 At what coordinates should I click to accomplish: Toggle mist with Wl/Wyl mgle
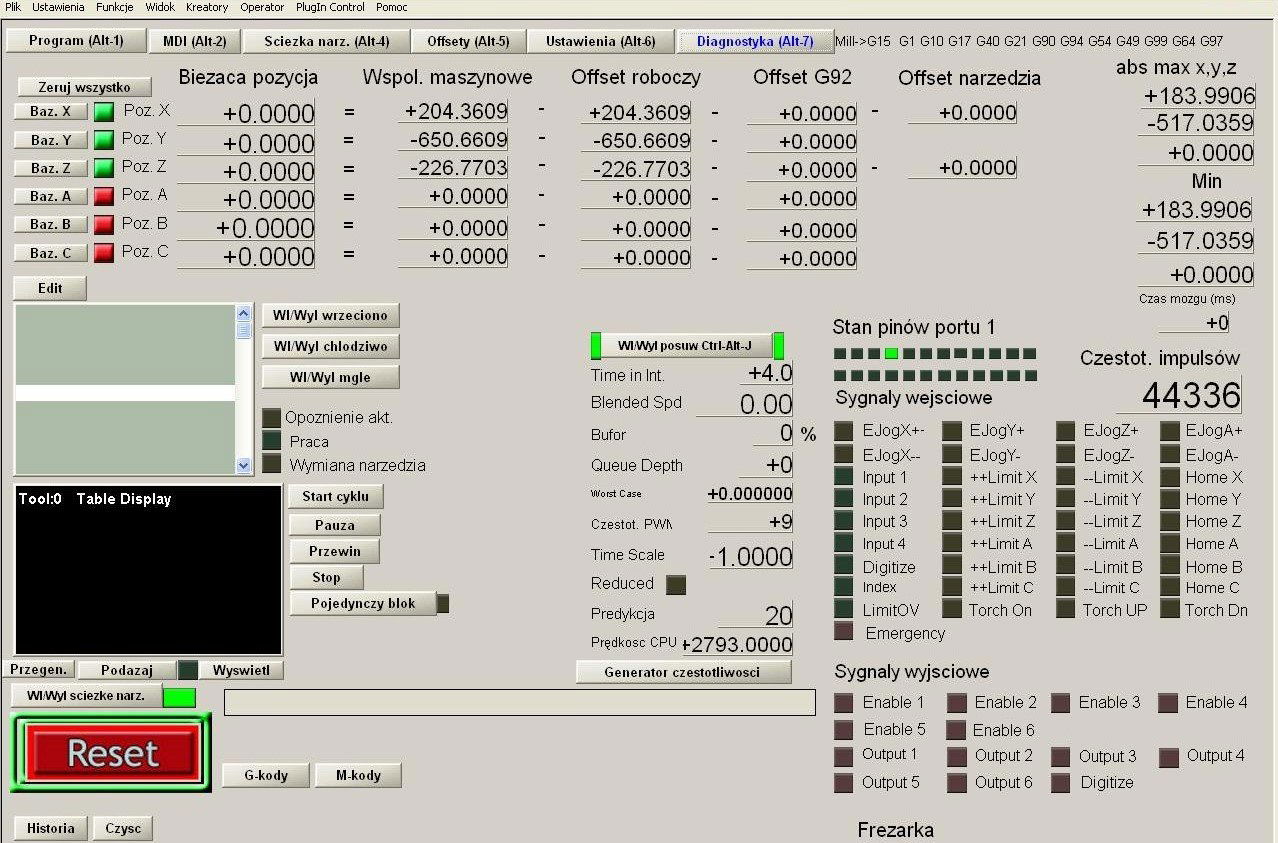click(330, 377)
